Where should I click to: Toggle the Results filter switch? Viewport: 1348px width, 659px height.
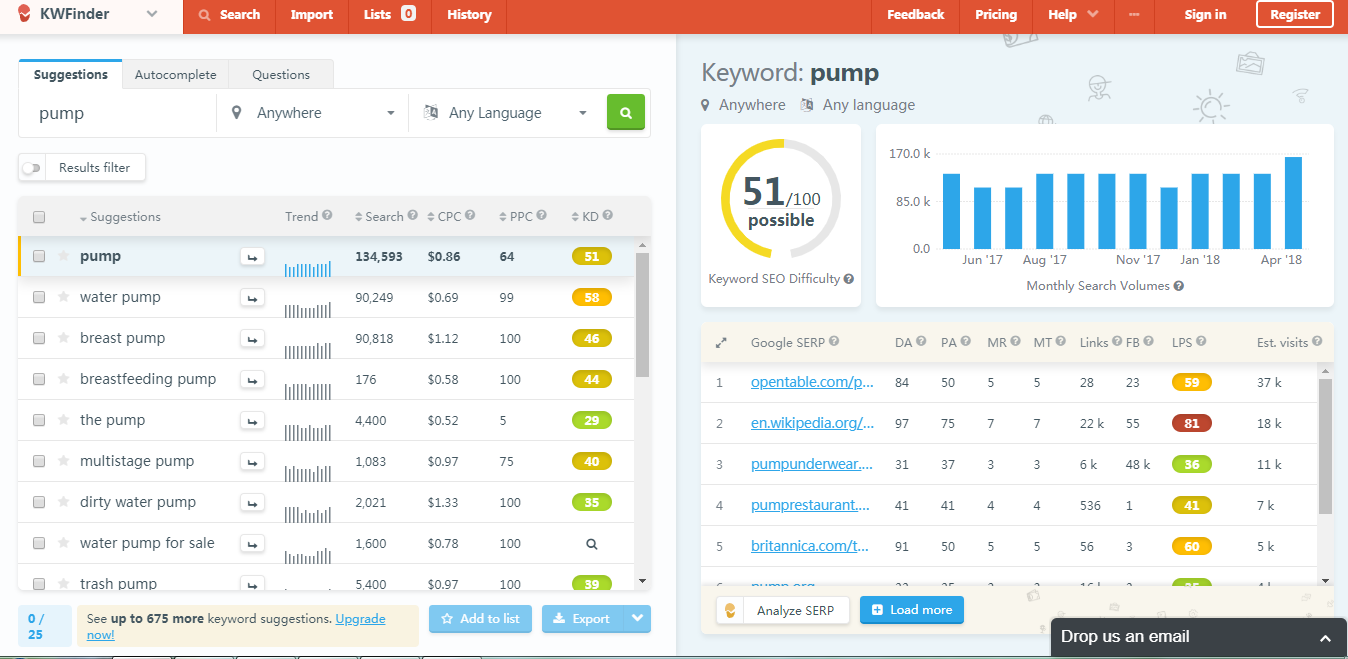32,168
